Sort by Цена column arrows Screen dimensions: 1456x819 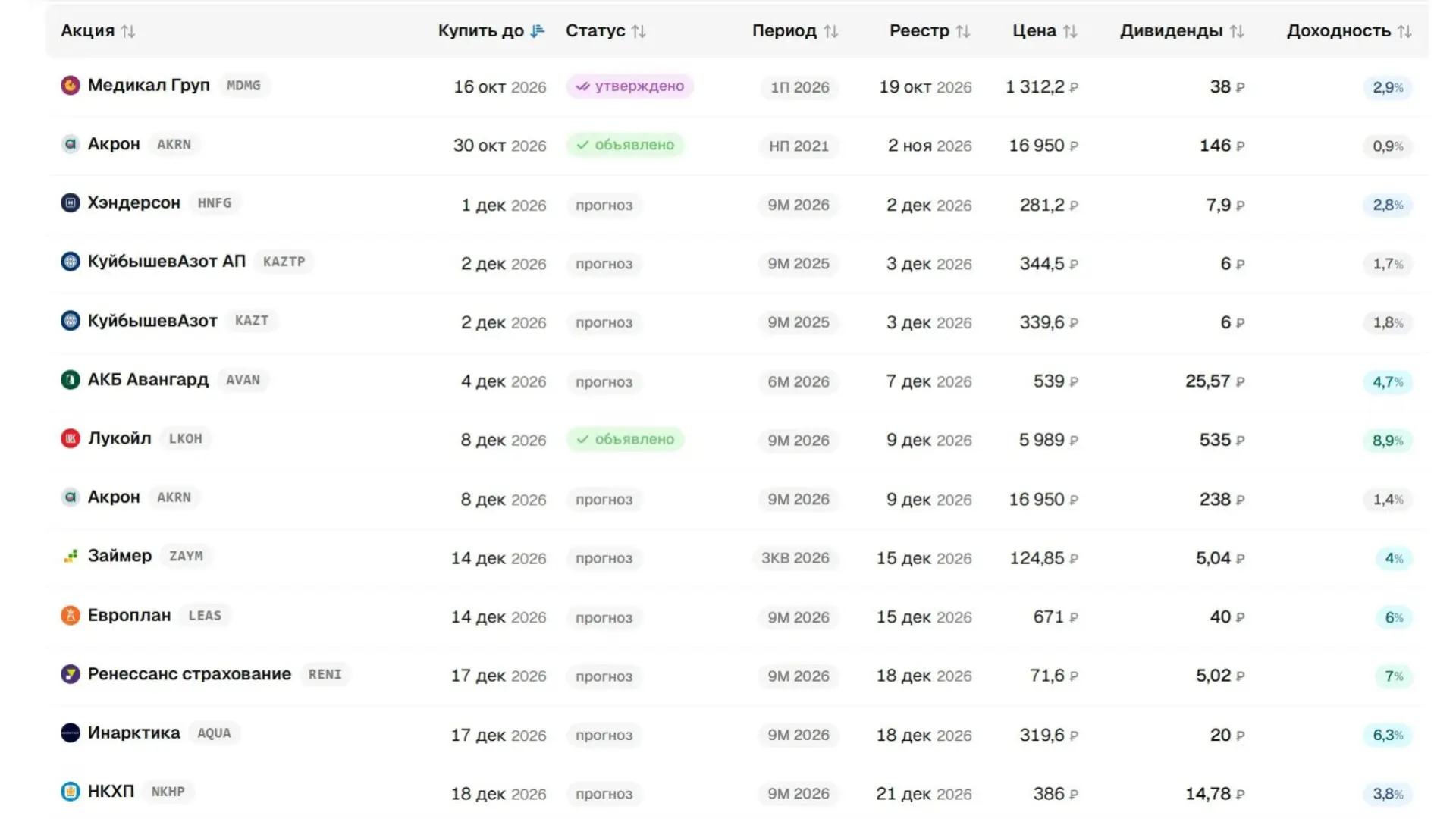(1070, 31)
